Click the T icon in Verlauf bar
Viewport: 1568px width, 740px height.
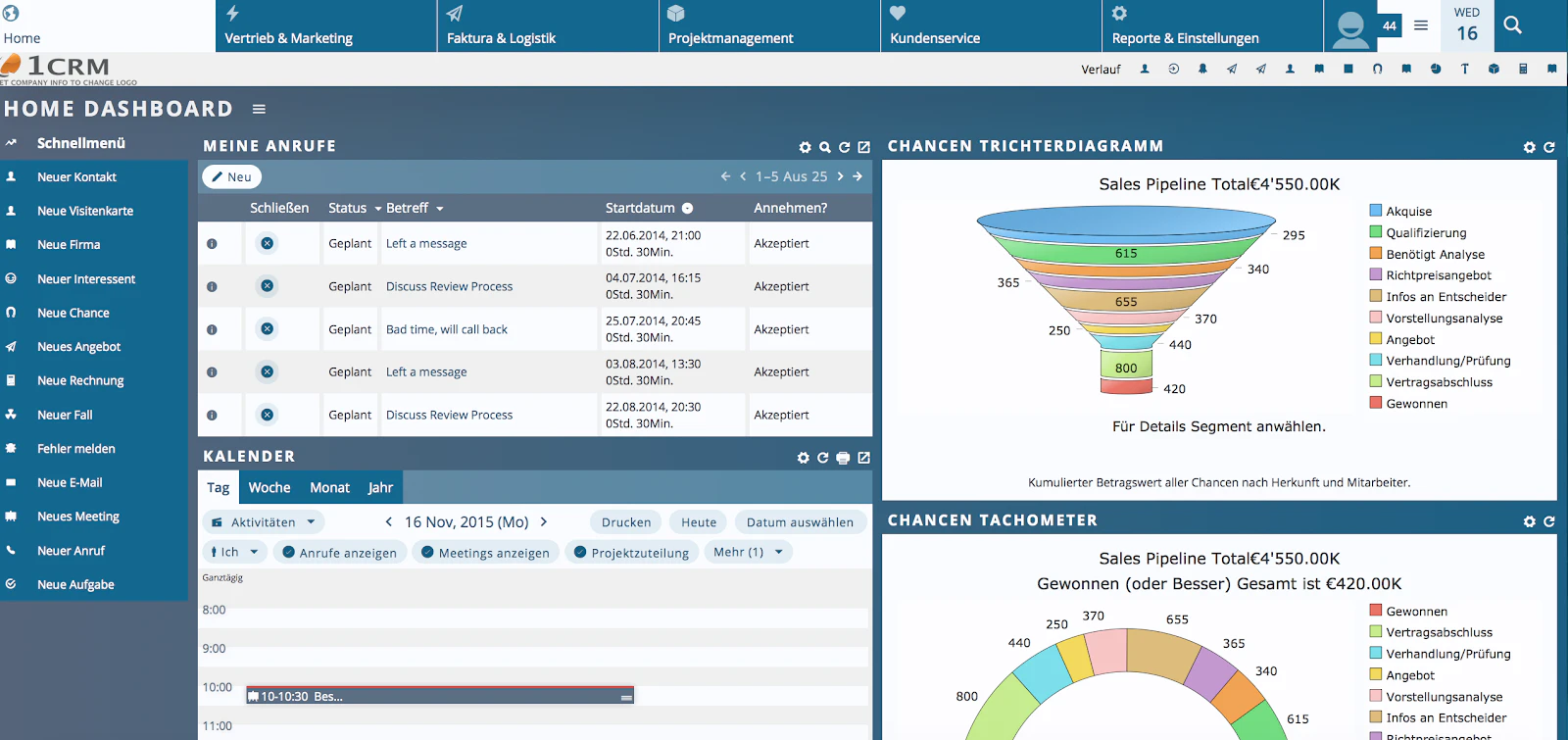(1465, 69)
